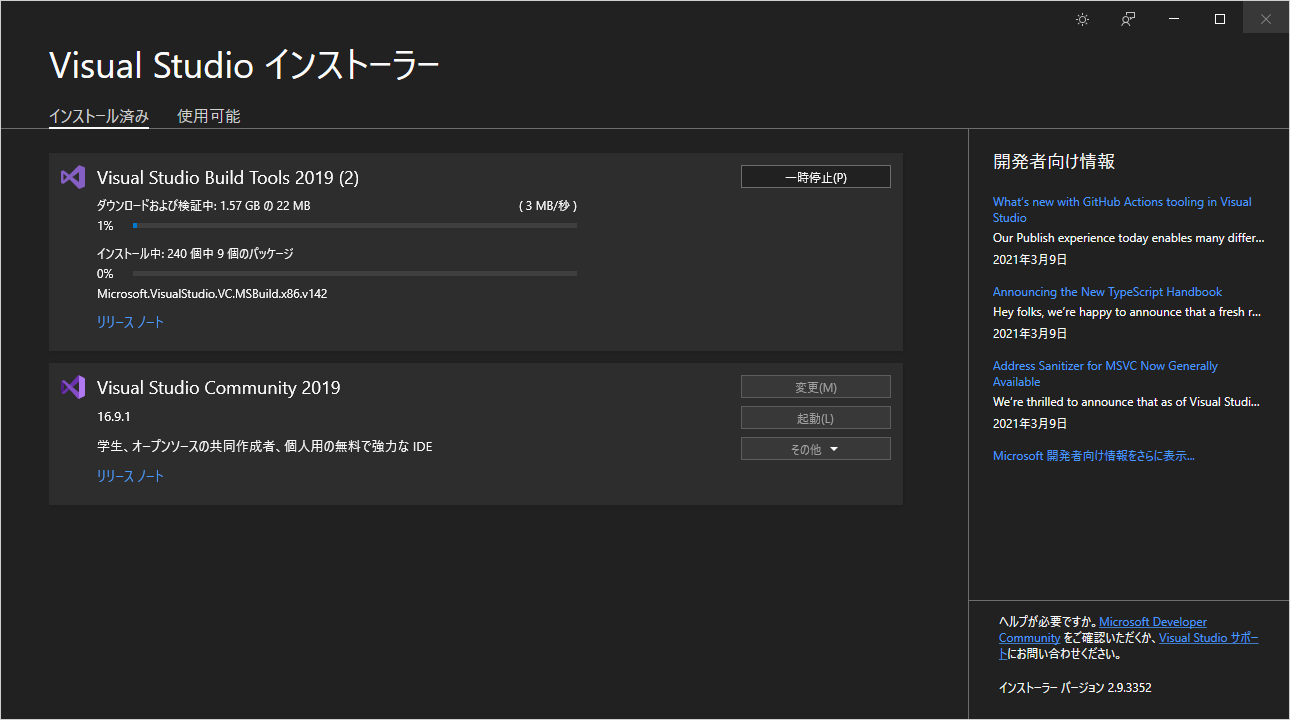This screenshot has height=720, width=1290.
Task: Click the 1% download percentage label
Action: (105, 226)
